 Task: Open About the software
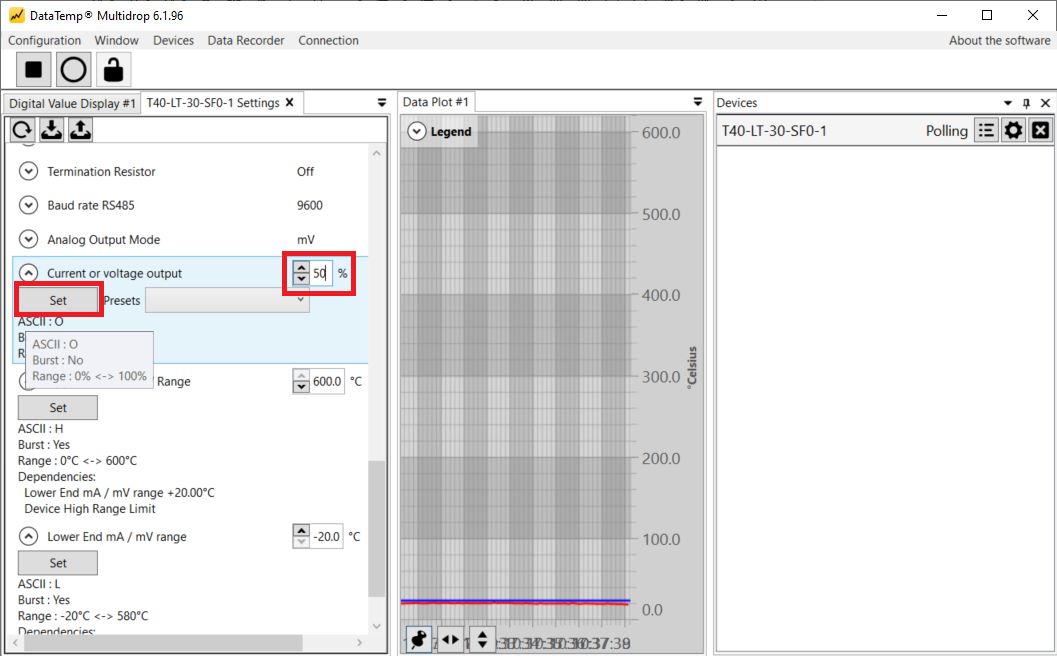(x=1000, y=40)
